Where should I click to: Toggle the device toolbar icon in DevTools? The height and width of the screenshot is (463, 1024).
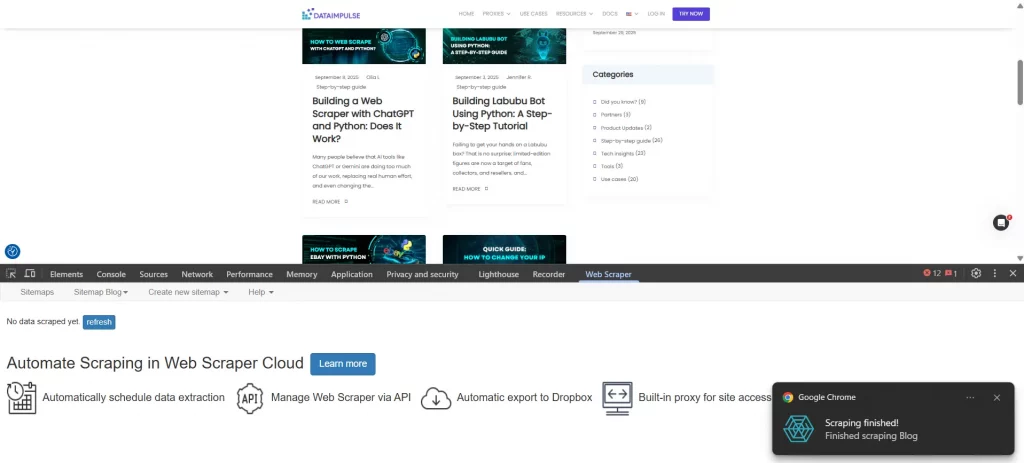coord(30,274)
